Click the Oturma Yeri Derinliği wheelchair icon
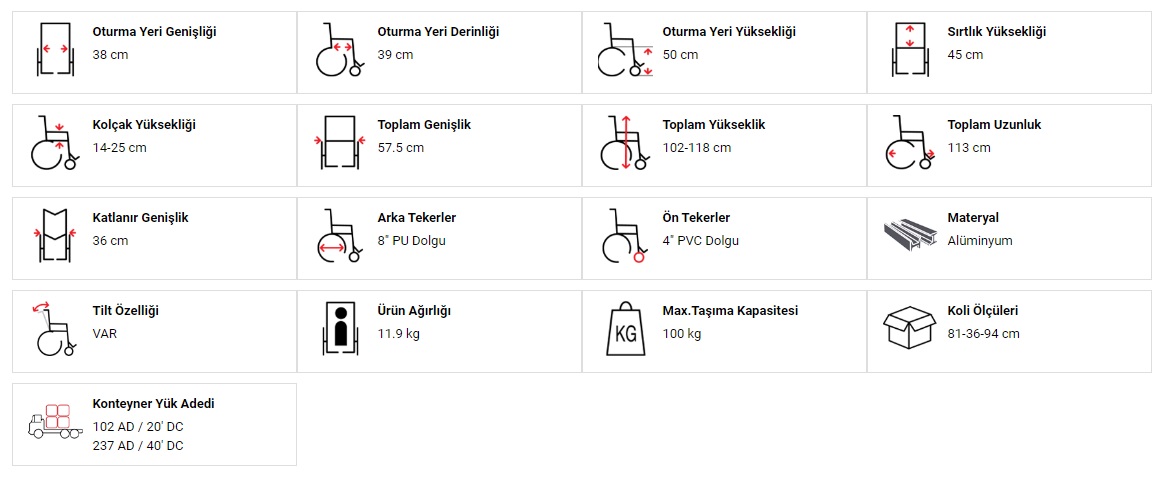The image size is (1170, 478). (x=340, y=49)
